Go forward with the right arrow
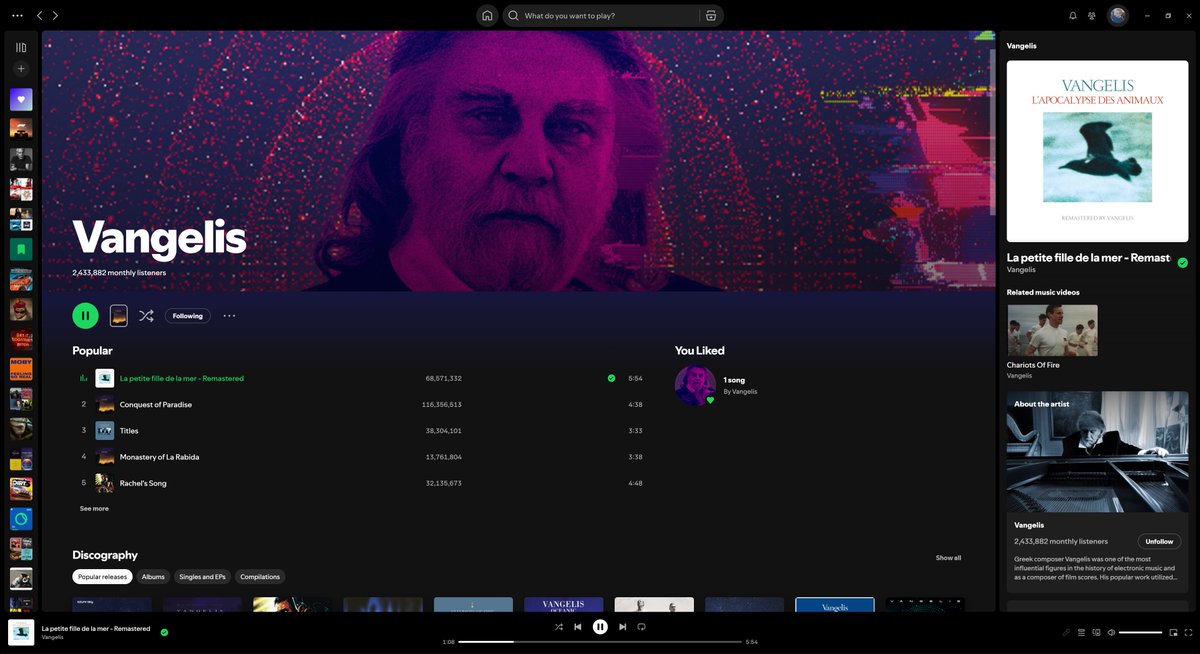 point(55,16)
